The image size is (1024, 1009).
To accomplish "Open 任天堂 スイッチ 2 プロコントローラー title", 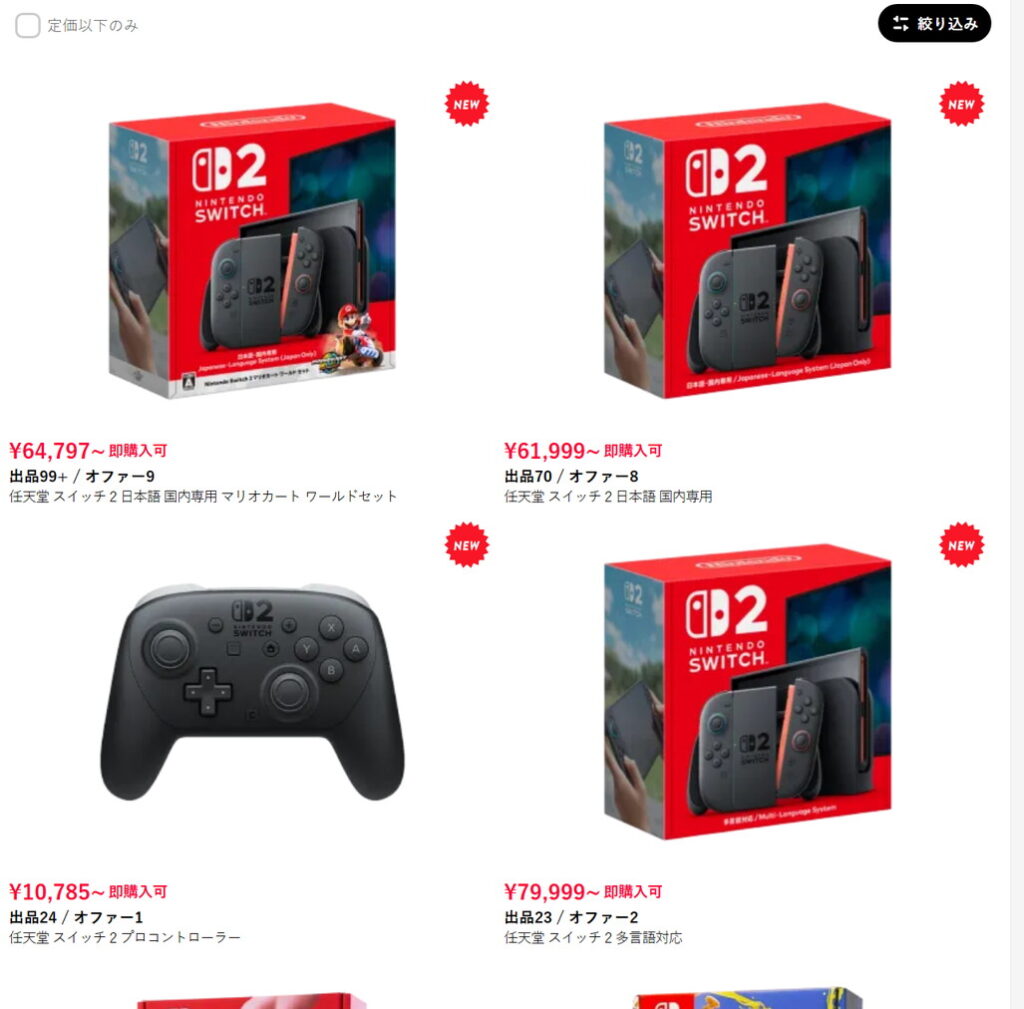I will (125, 937).
